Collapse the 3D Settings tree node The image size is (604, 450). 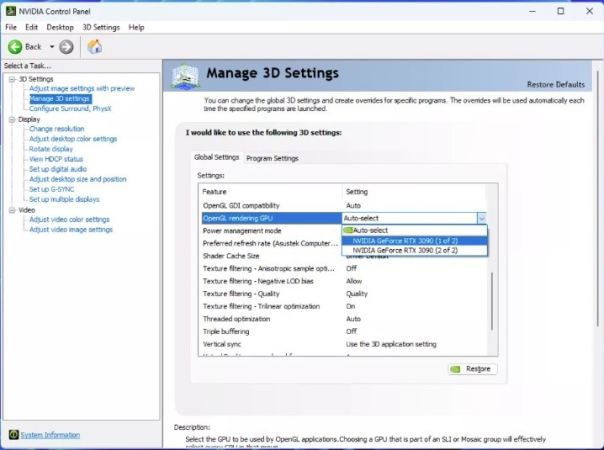click(12, 79)
